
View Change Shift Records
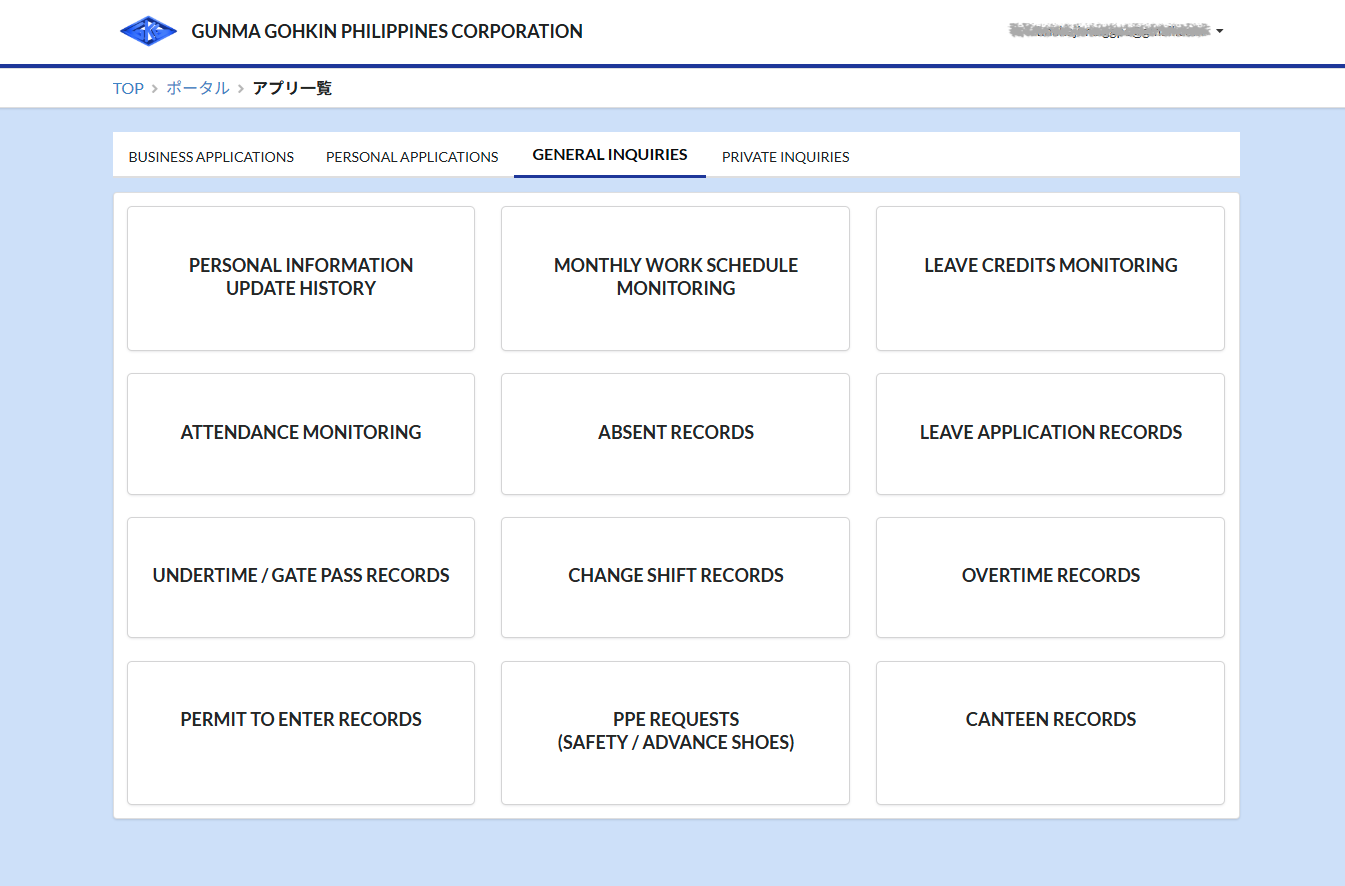click(x=675, y=576)
